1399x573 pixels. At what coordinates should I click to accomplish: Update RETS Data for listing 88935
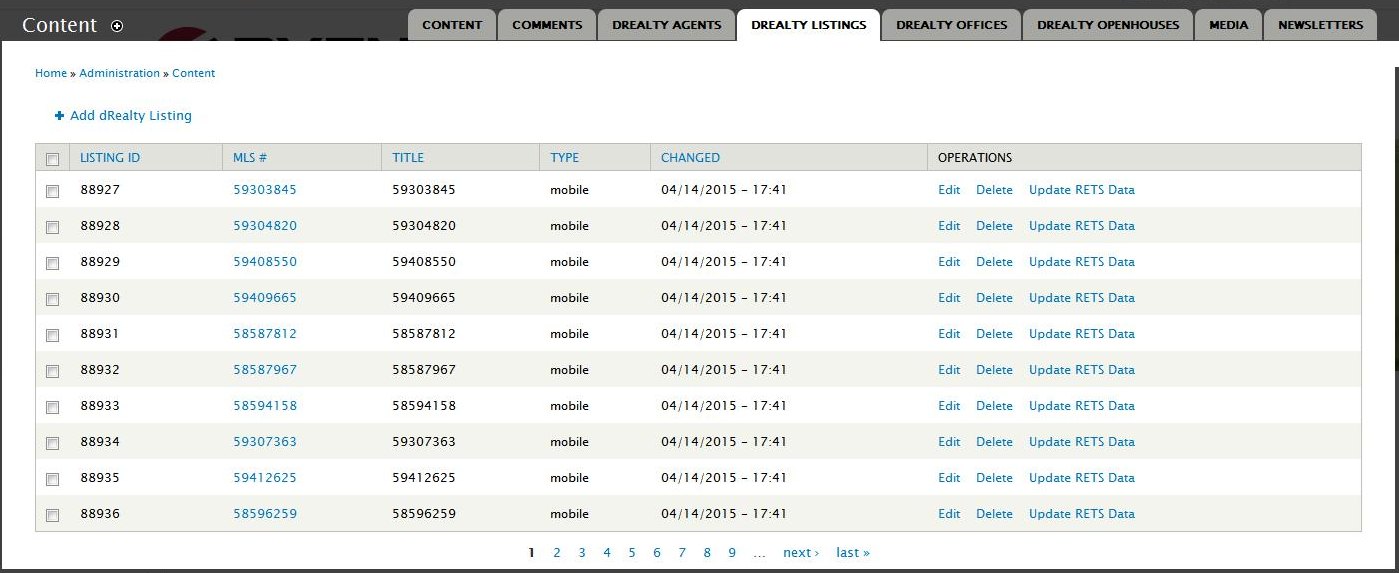pos(1082,478)
